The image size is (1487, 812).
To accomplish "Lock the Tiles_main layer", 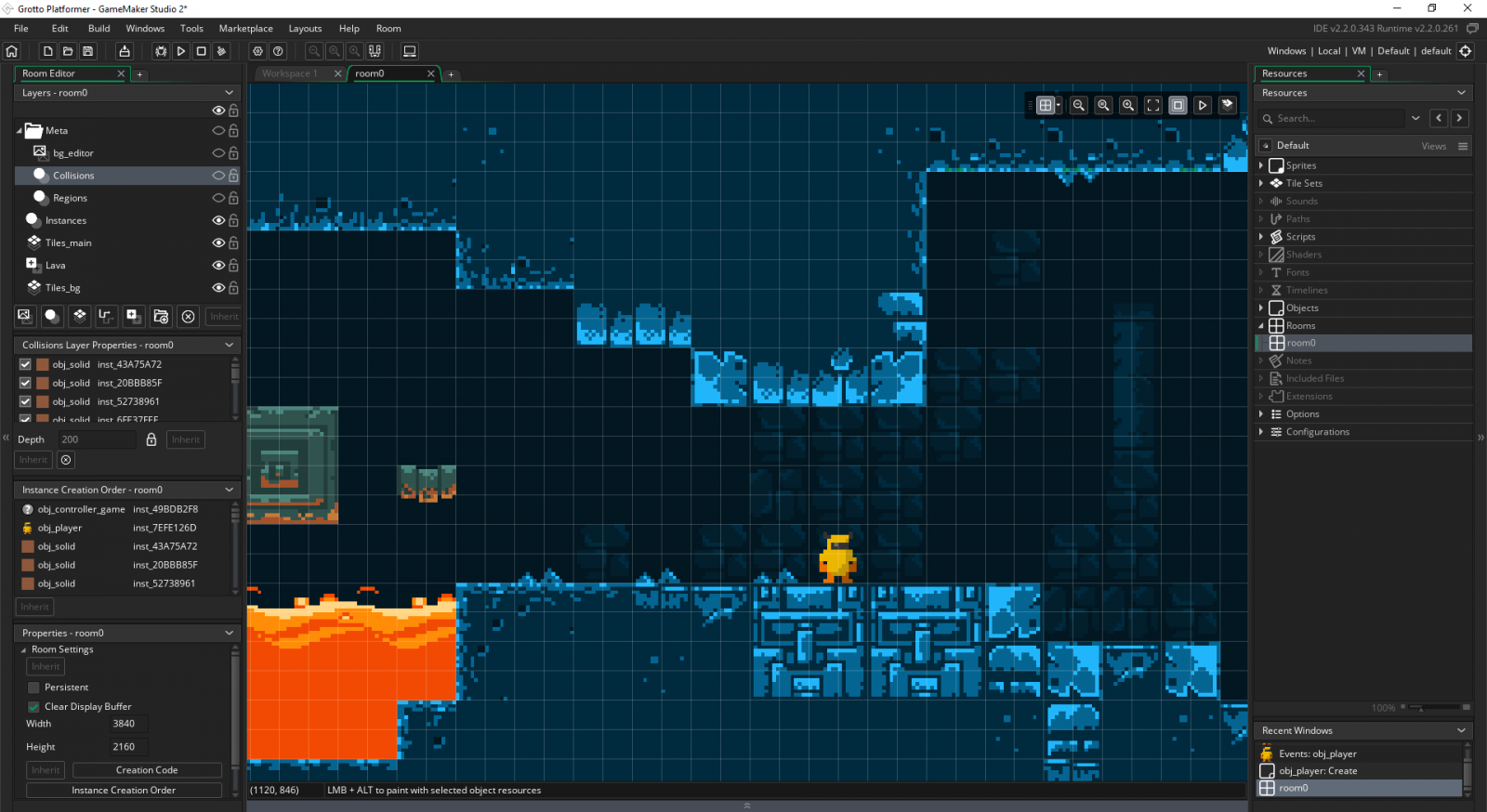I will click(233, 242).
